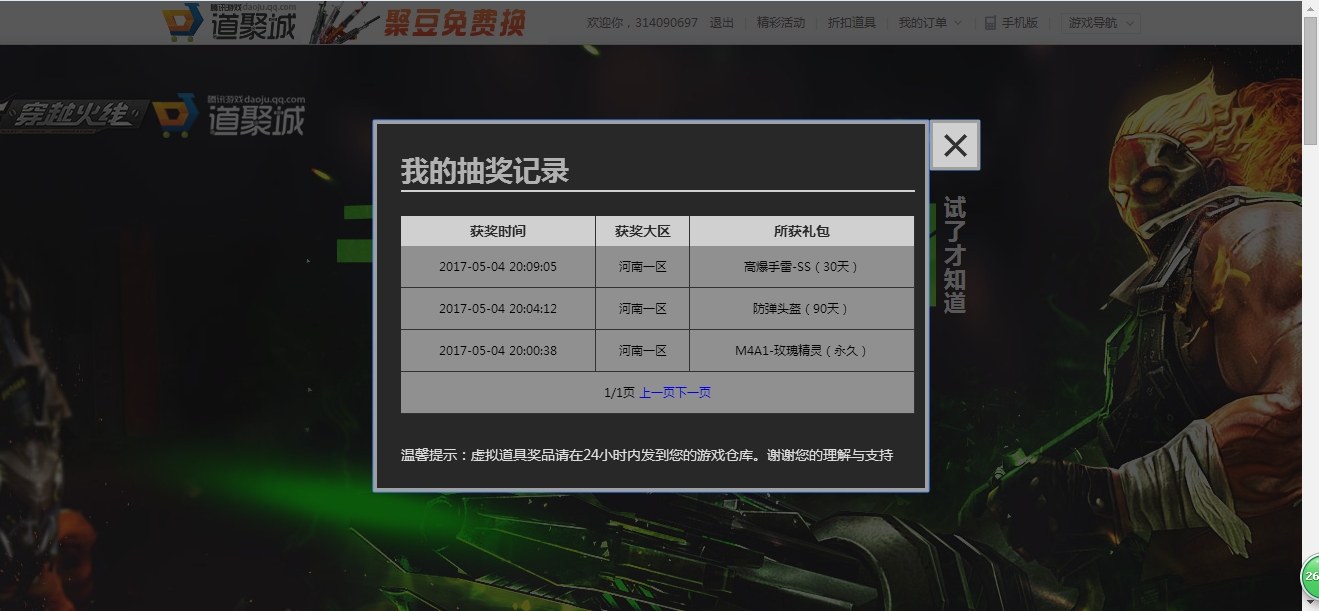Click the scrollbar up arrow

(x=1311, y=8)
